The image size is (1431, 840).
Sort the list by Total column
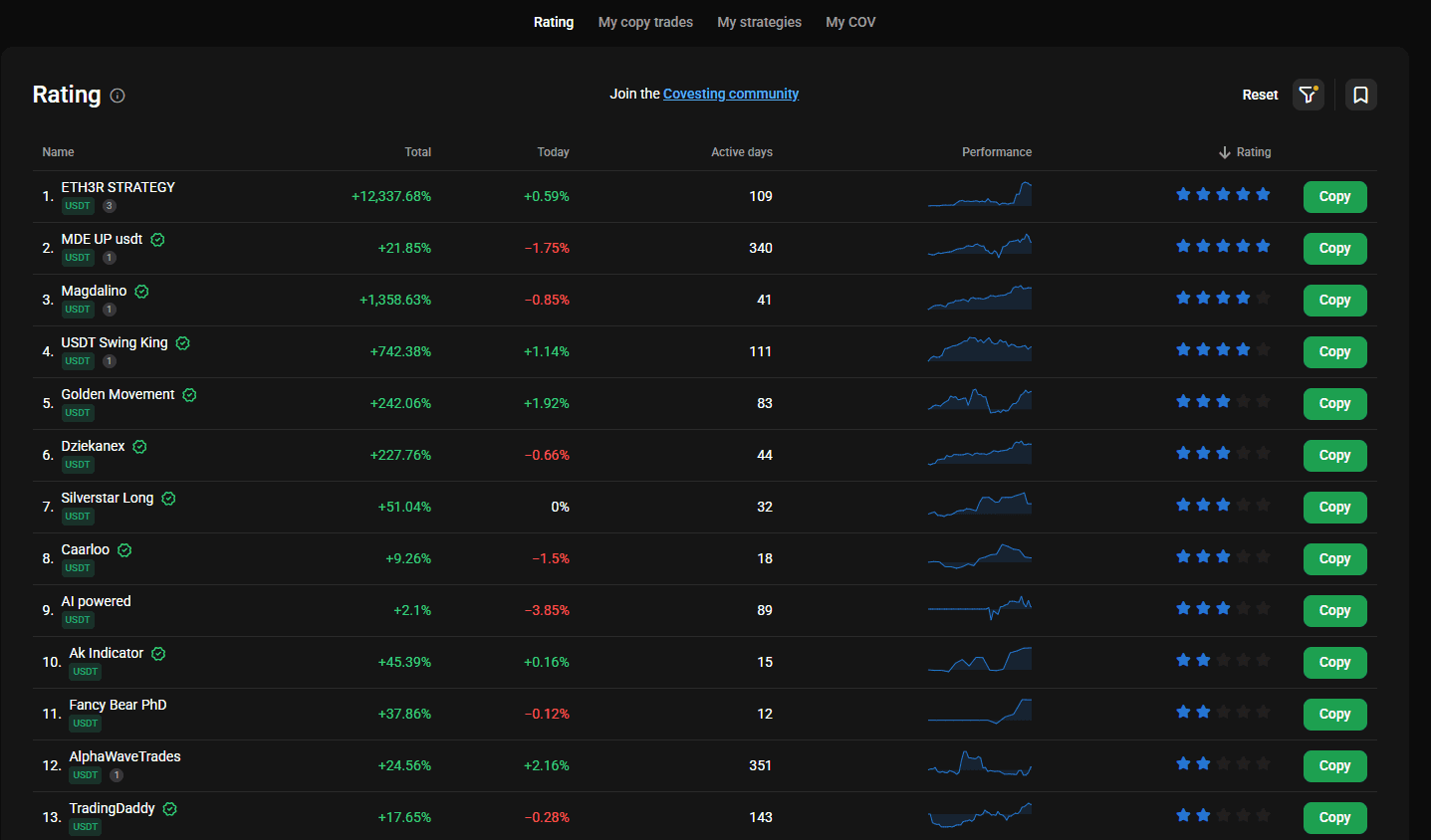click(x=418, y=152)
